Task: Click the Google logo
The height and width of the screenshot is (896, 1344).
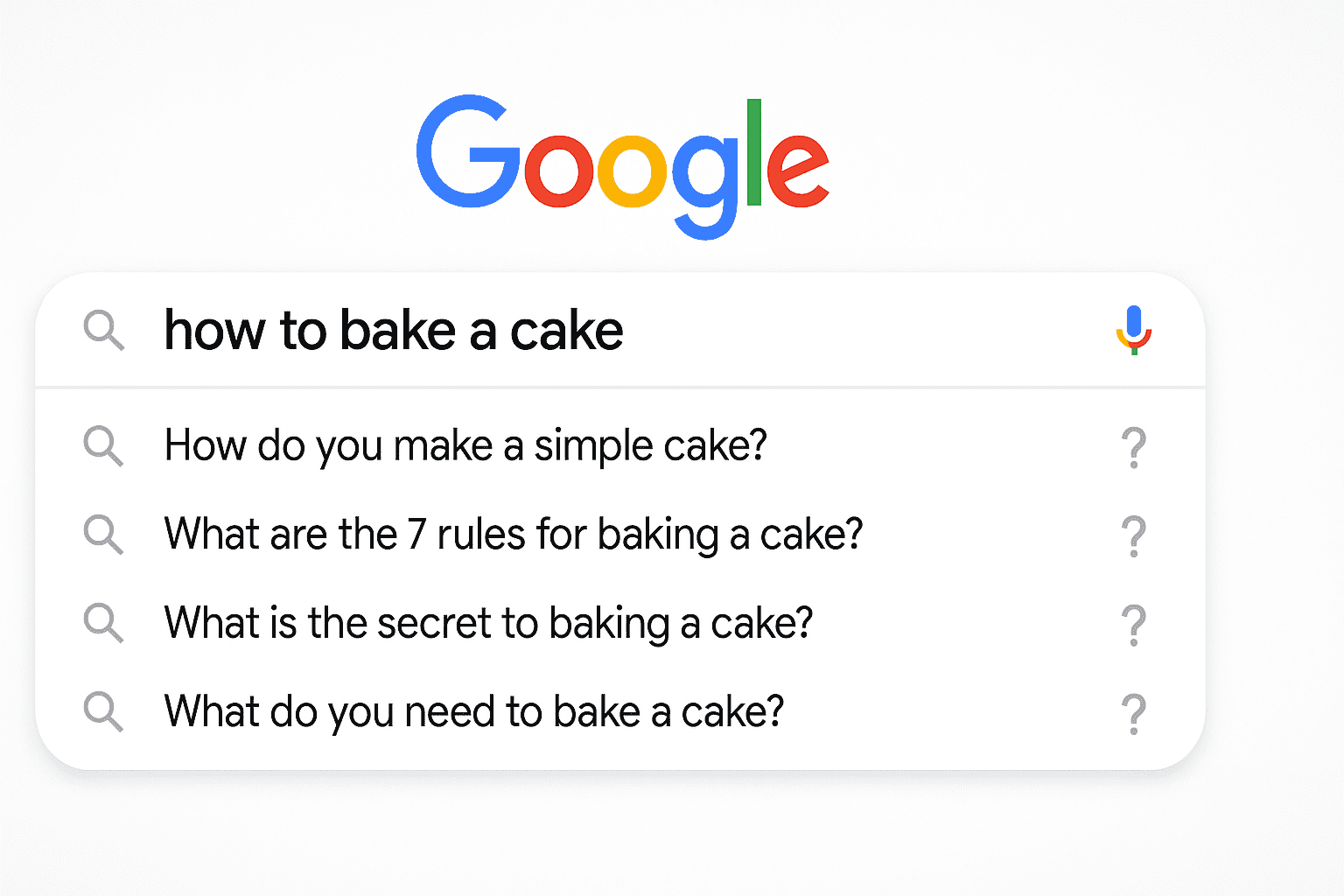Action: coord(622,166)
